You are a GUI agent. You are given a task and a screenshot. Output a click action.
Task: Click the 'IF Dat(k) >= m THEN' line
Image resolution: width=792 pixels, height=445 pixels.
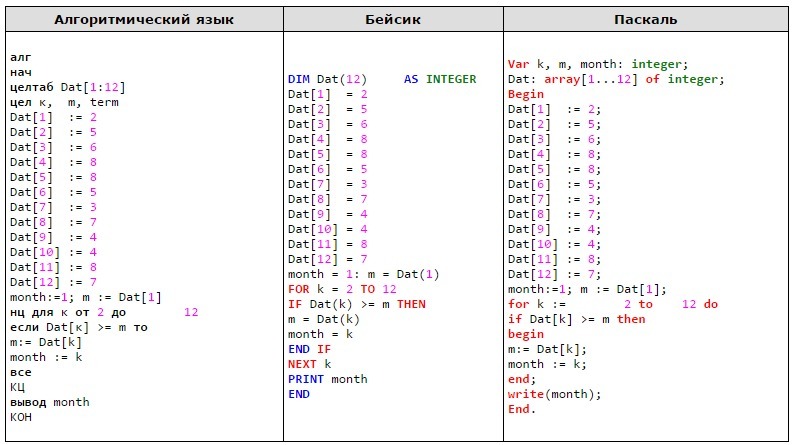pyautogui.click(x=357, y=304)
